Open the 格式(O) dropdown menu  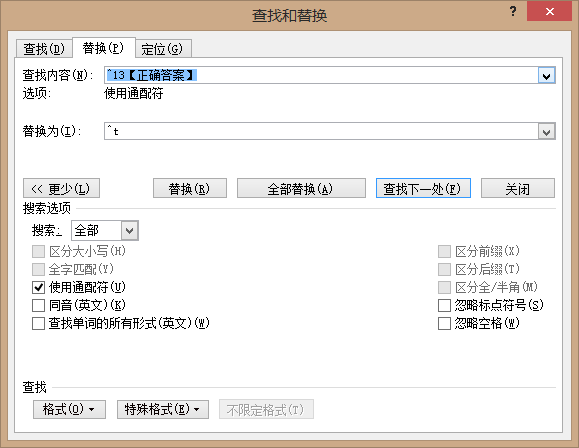coord(69,409)
